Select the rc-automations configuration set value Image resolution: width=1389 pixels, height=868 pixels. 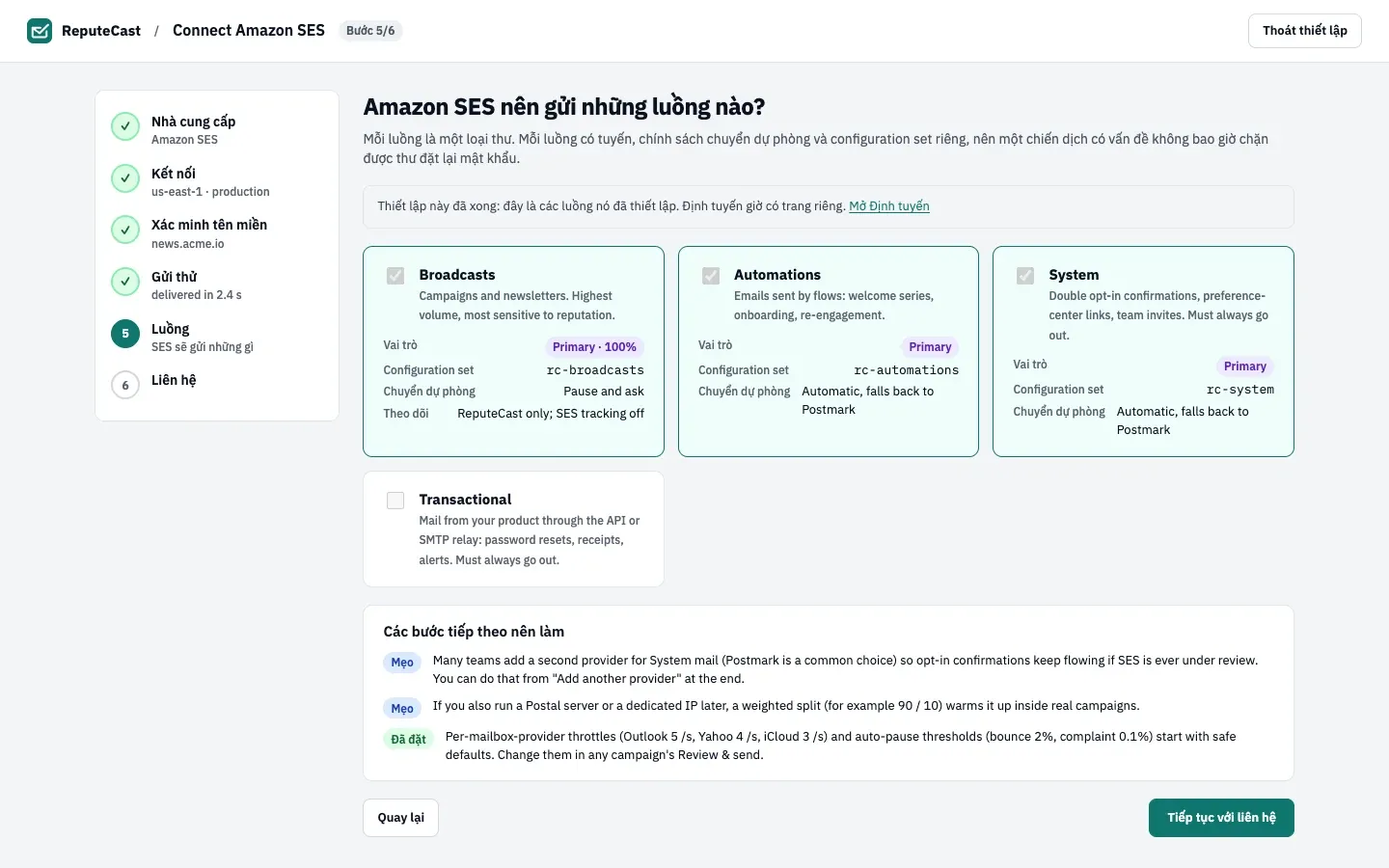click(x=907, y=370)
